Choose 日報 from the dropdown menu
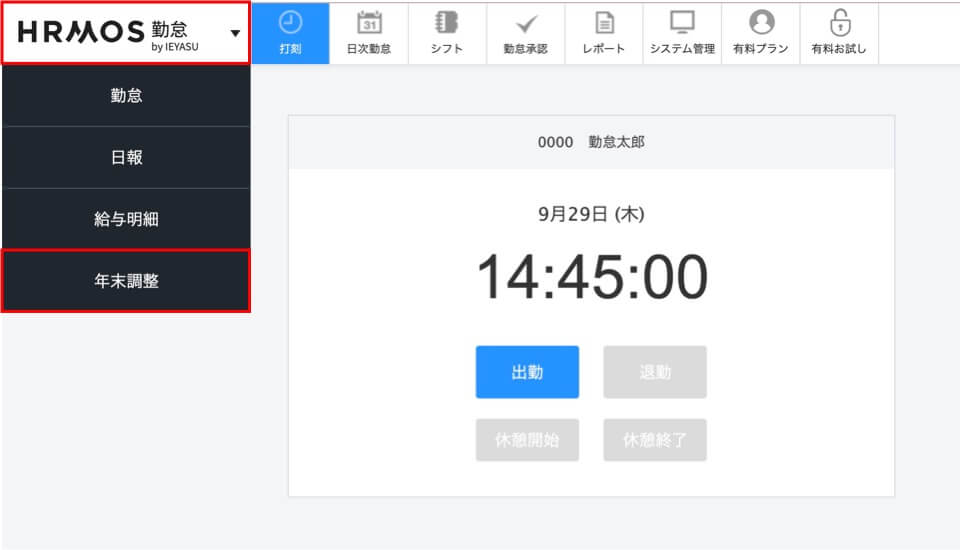960x550 pixels. (126, 158)
